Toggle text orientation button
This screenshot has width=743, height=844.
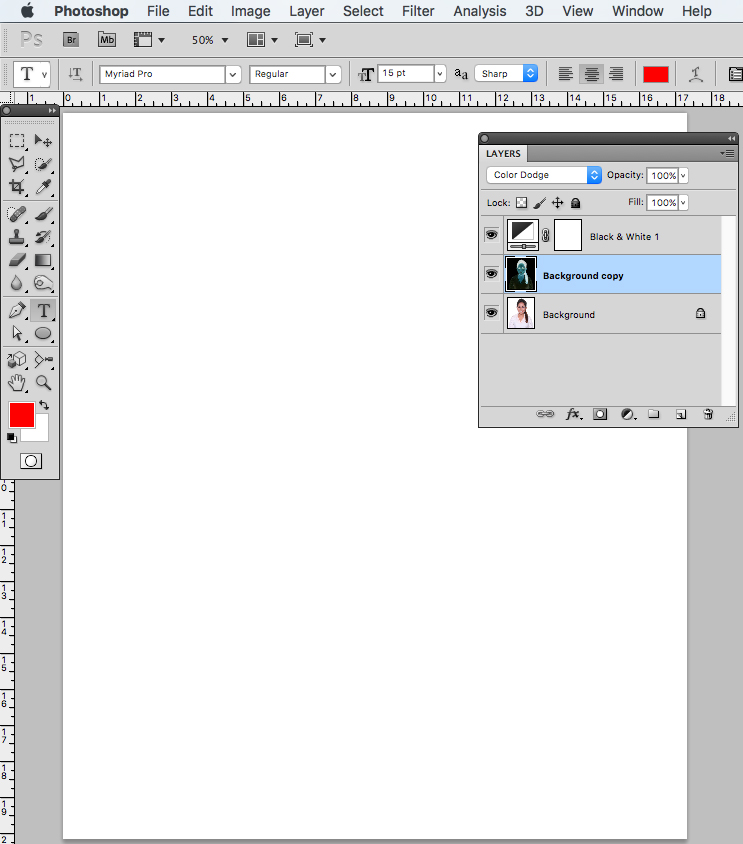[x=75, y=74]
